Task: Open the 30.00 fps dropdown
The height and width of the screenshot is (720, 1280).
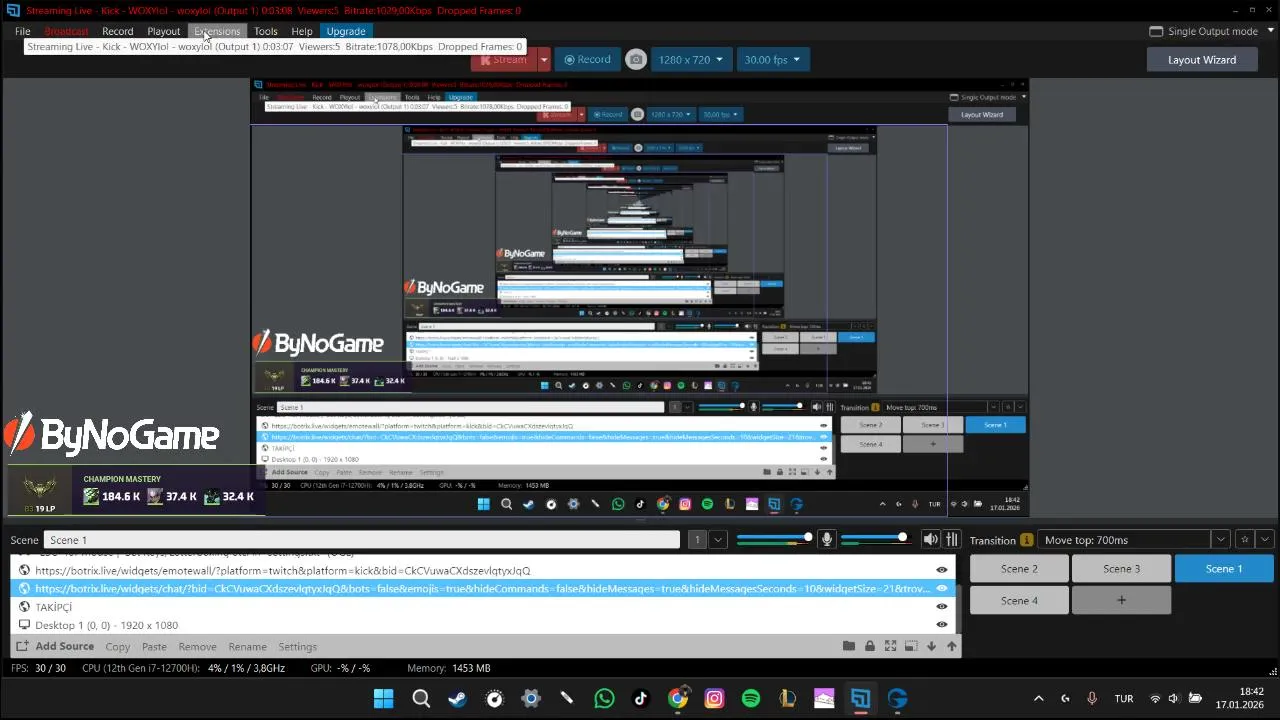Action: click(772, 60)
